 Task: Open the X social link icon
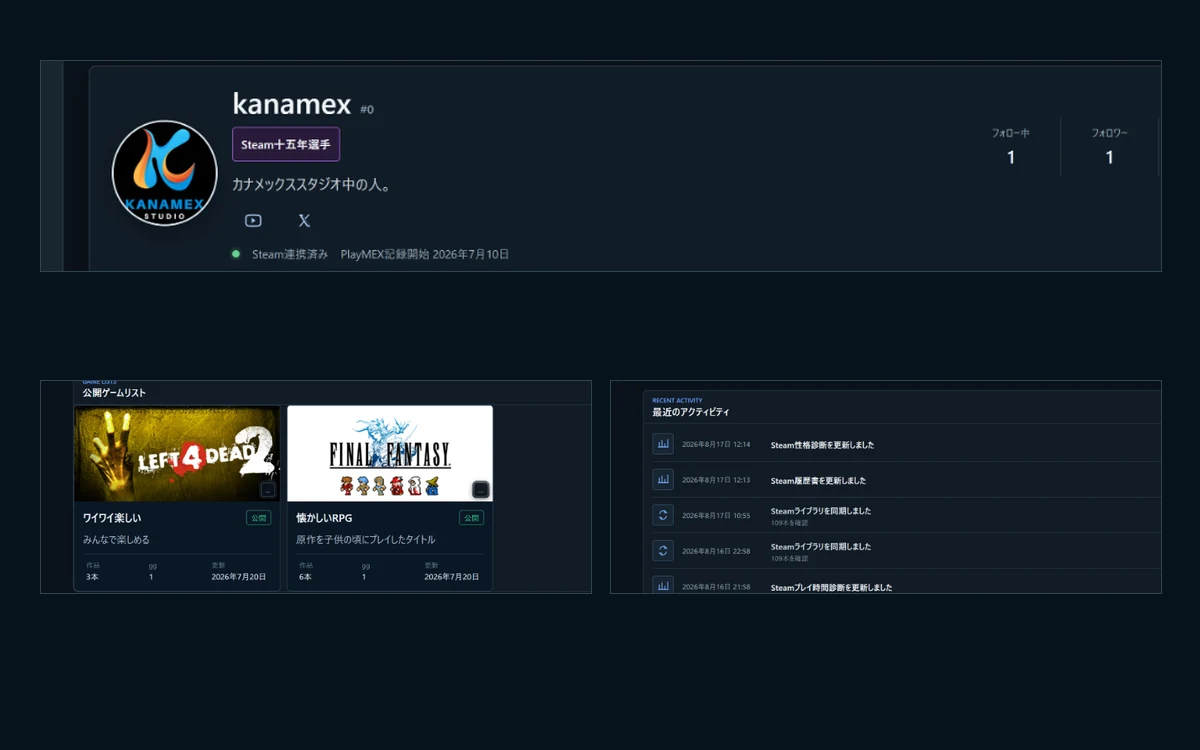pos(304,221)
